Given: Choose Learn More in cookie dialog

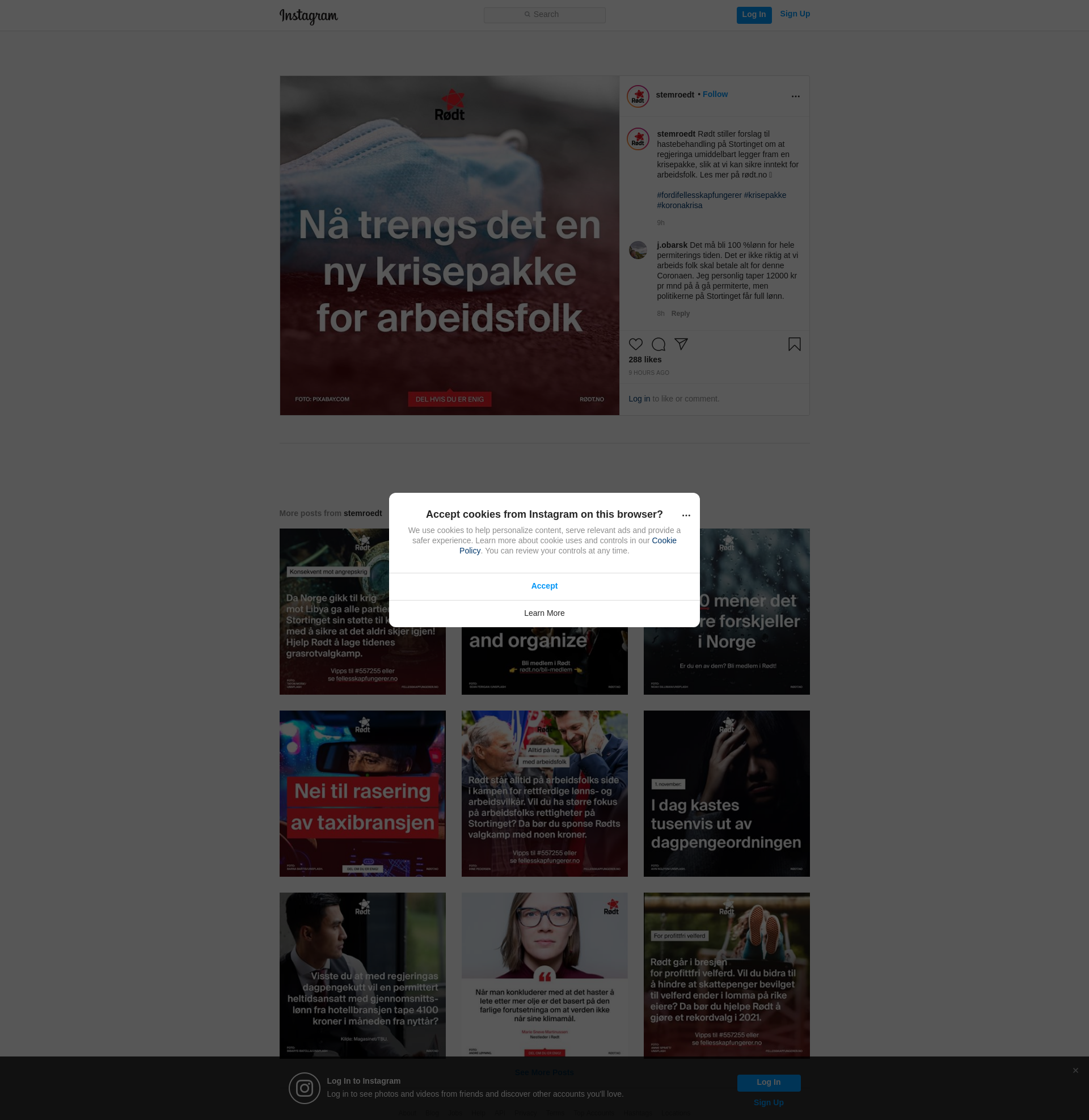Looking at the screenshot, I should tap(544, 613).
